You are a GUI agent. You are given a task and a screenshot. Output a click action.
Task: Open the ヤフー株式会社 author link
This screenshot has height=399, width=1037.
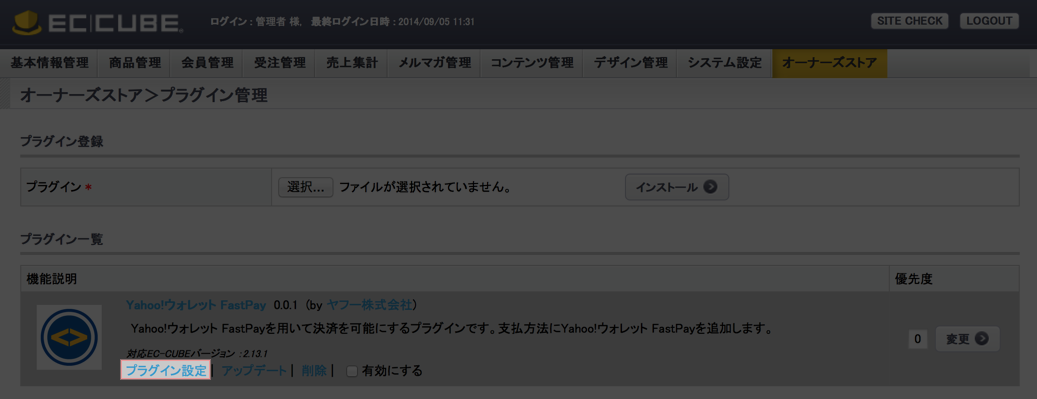tap(370, 305)
